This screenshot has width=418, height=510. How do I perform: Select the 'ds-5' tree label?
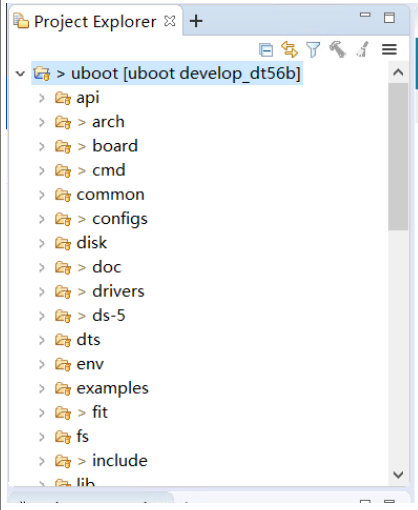109,315
